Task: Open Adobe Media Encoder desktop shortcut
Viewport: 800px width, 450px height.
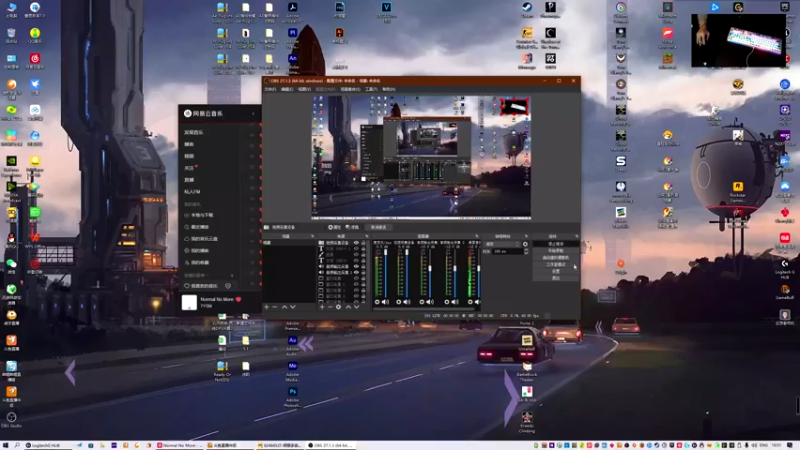Action: tap(292, 371)
